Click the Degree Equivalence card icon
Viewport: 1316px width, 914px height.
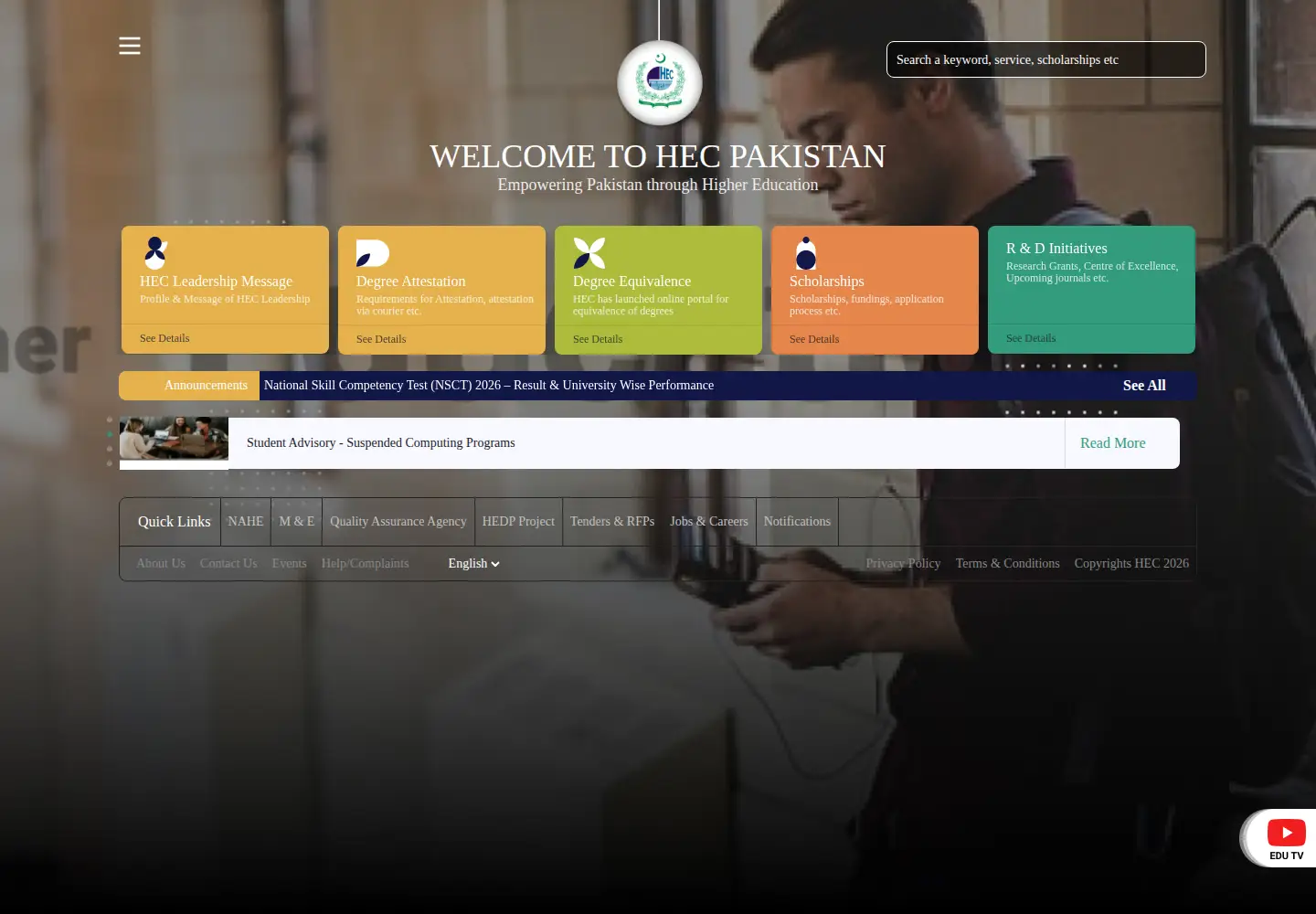589,253
